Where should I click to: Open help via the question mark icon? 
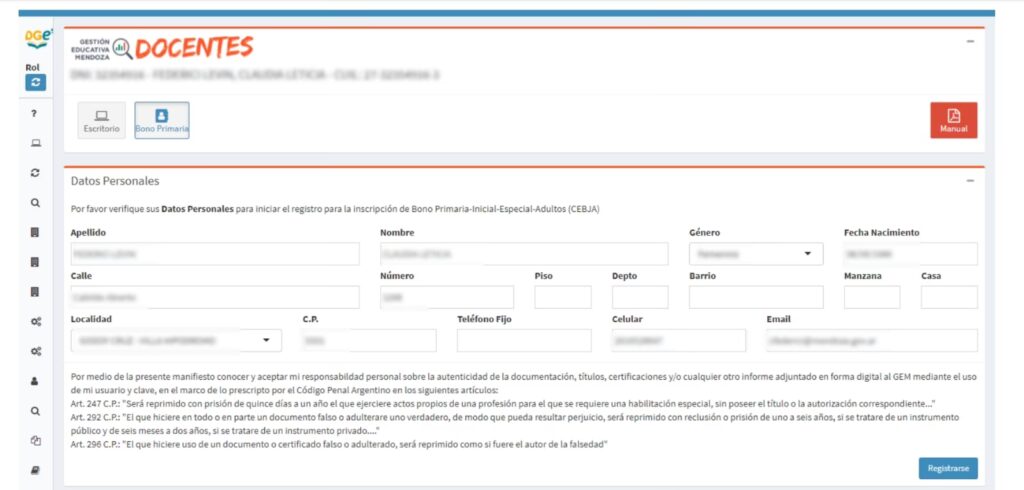pos(35,114)
